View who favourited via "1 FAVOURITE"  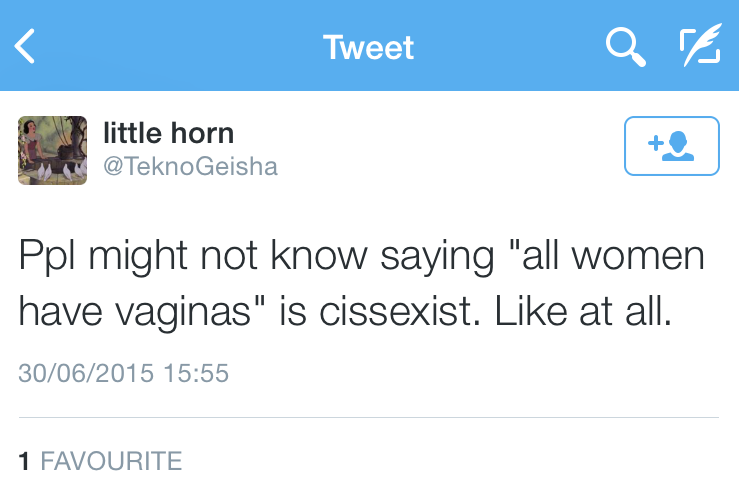tap(100, 461)
